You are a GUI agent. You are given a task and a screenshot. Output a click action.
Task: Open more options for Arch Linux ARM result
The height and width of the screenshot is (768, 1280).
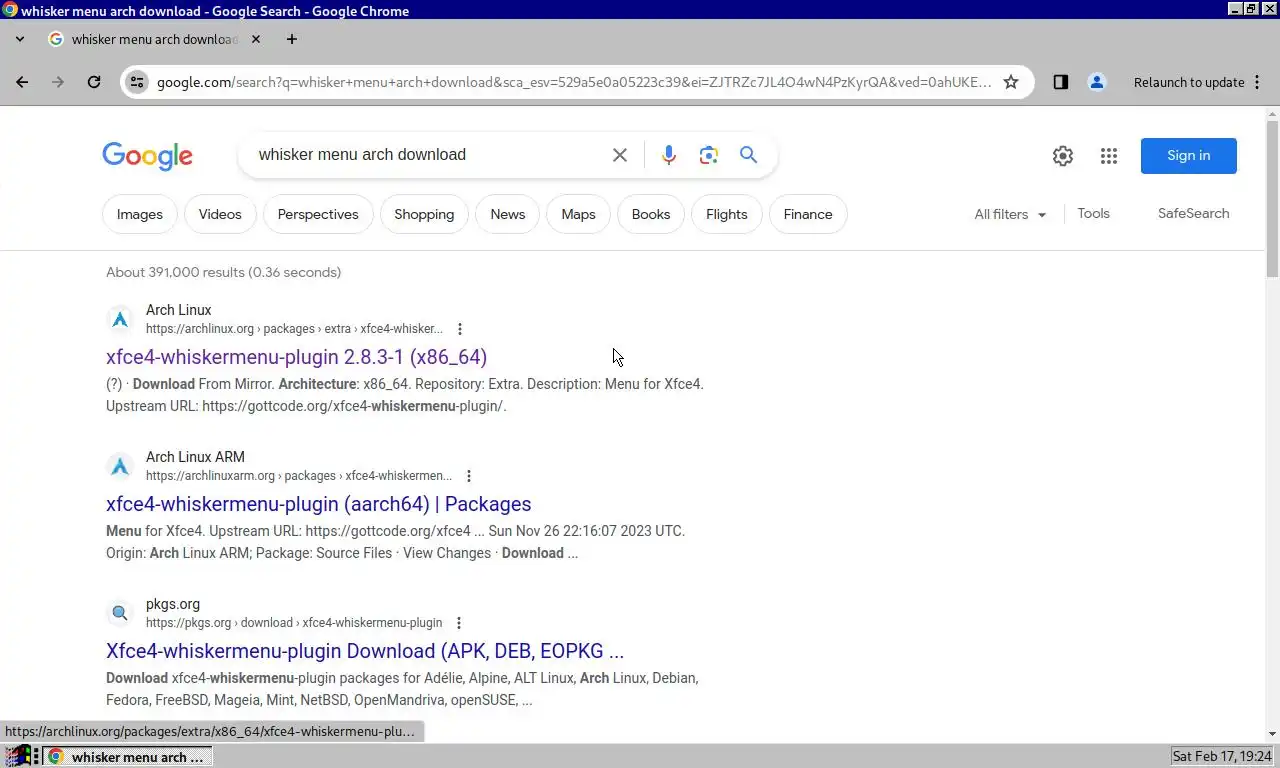pyautogui.click(x=469, y=476)
